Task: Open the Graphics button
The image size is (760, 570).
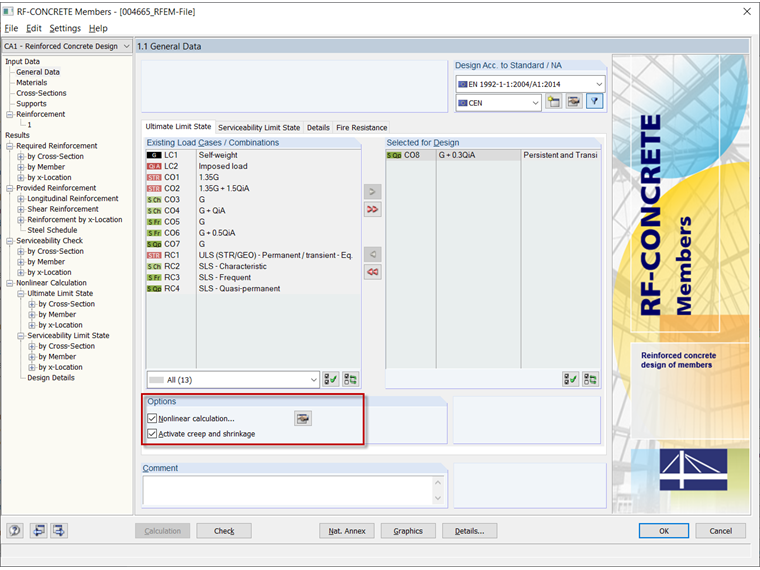Action: tap(408, 531)
